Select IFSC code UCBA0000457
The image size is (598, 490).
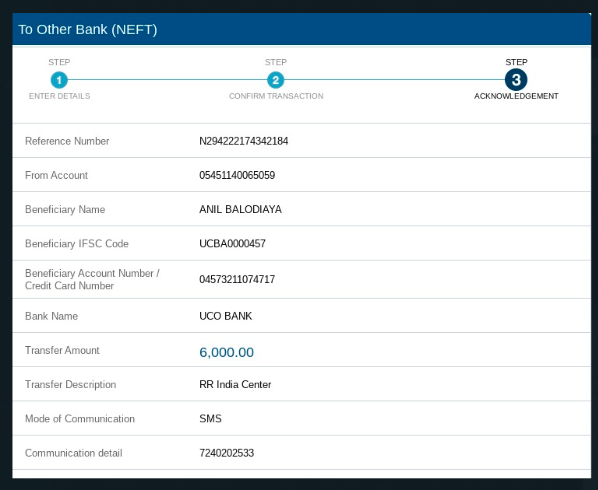(x=233, y=243)
